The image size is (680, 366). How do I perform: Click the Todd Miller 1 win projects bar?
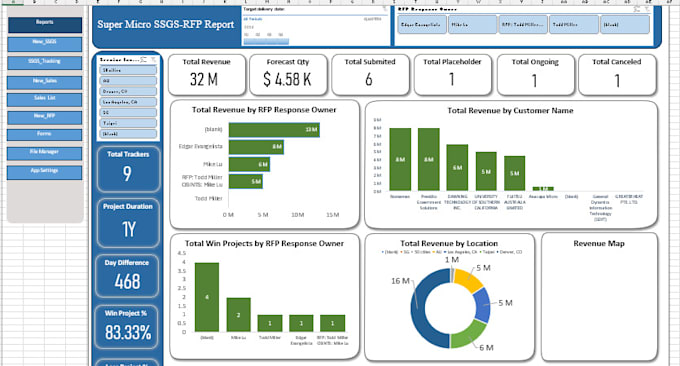pyautogui.click(x=270, y=324)
